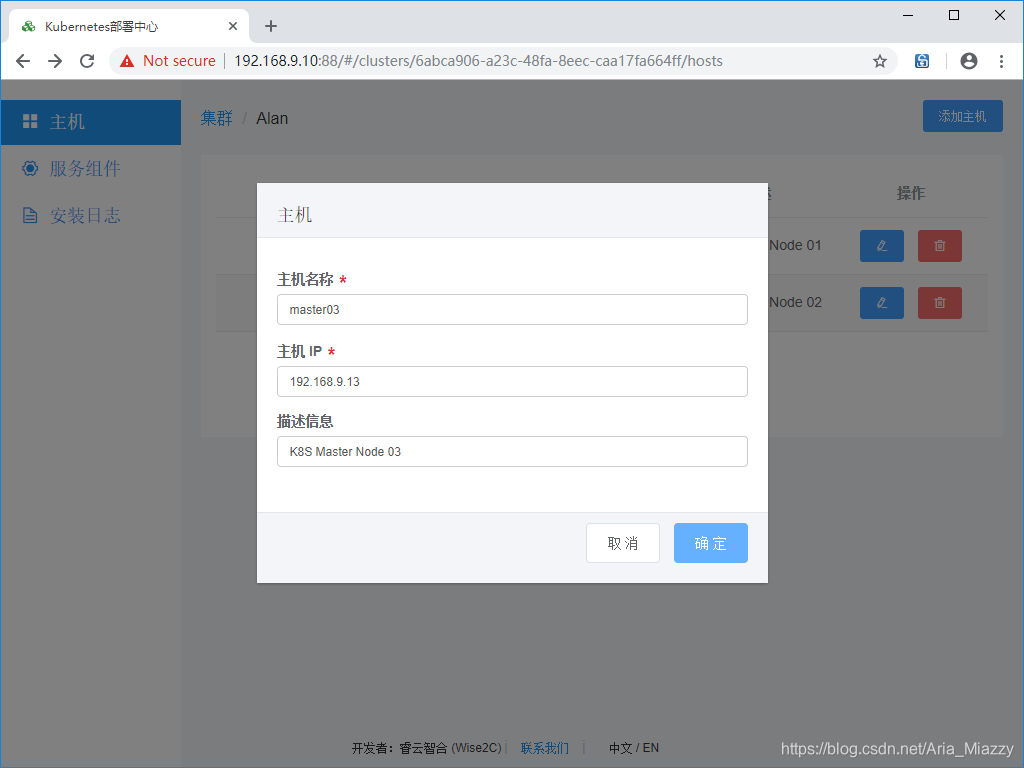This screenshot has width=1024, height=768.
Task: Click the 操作 column header
Action: [x=910, y=193]
